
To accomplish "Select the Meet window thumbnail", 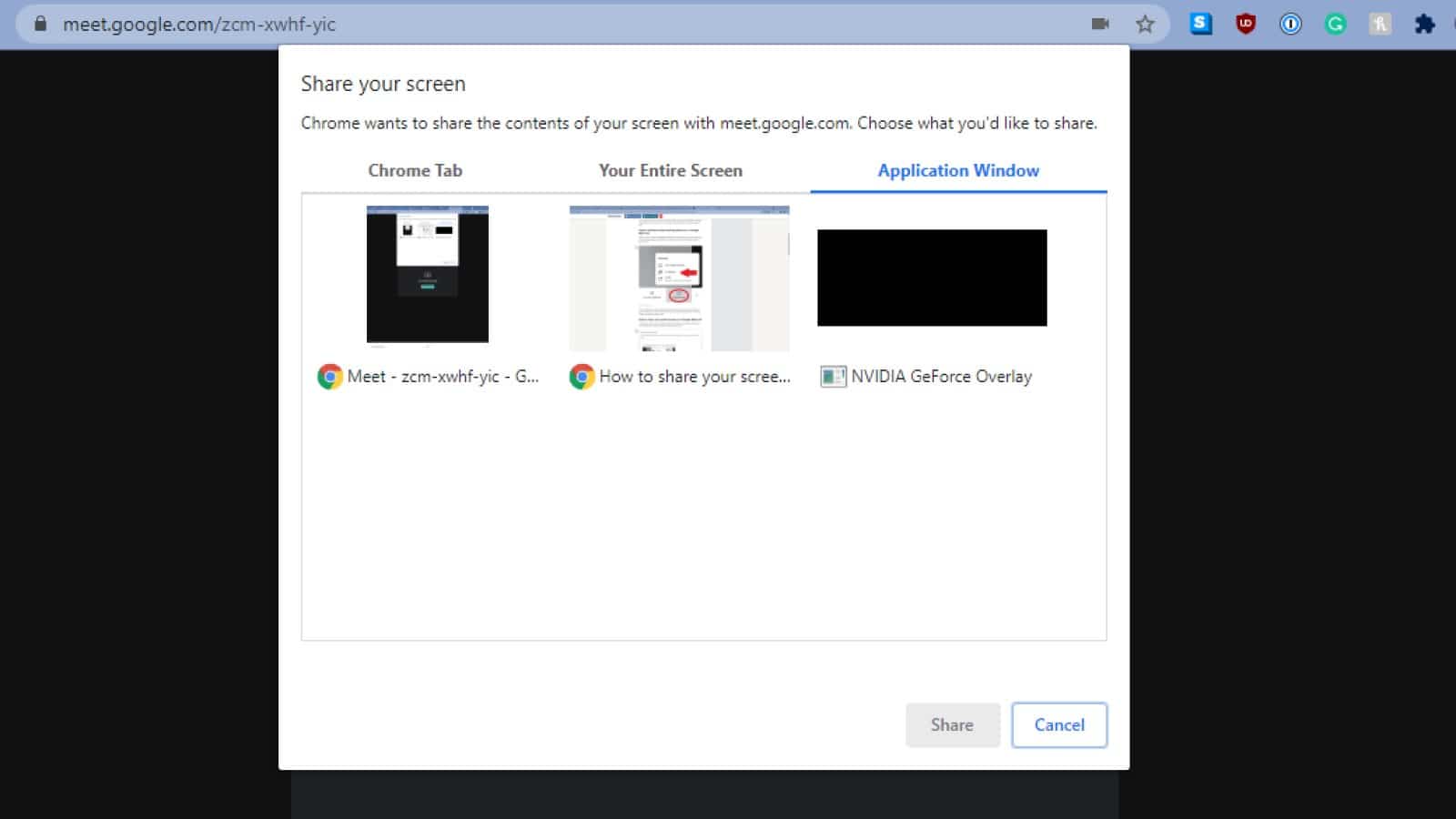I will click(x=428, y=275).
